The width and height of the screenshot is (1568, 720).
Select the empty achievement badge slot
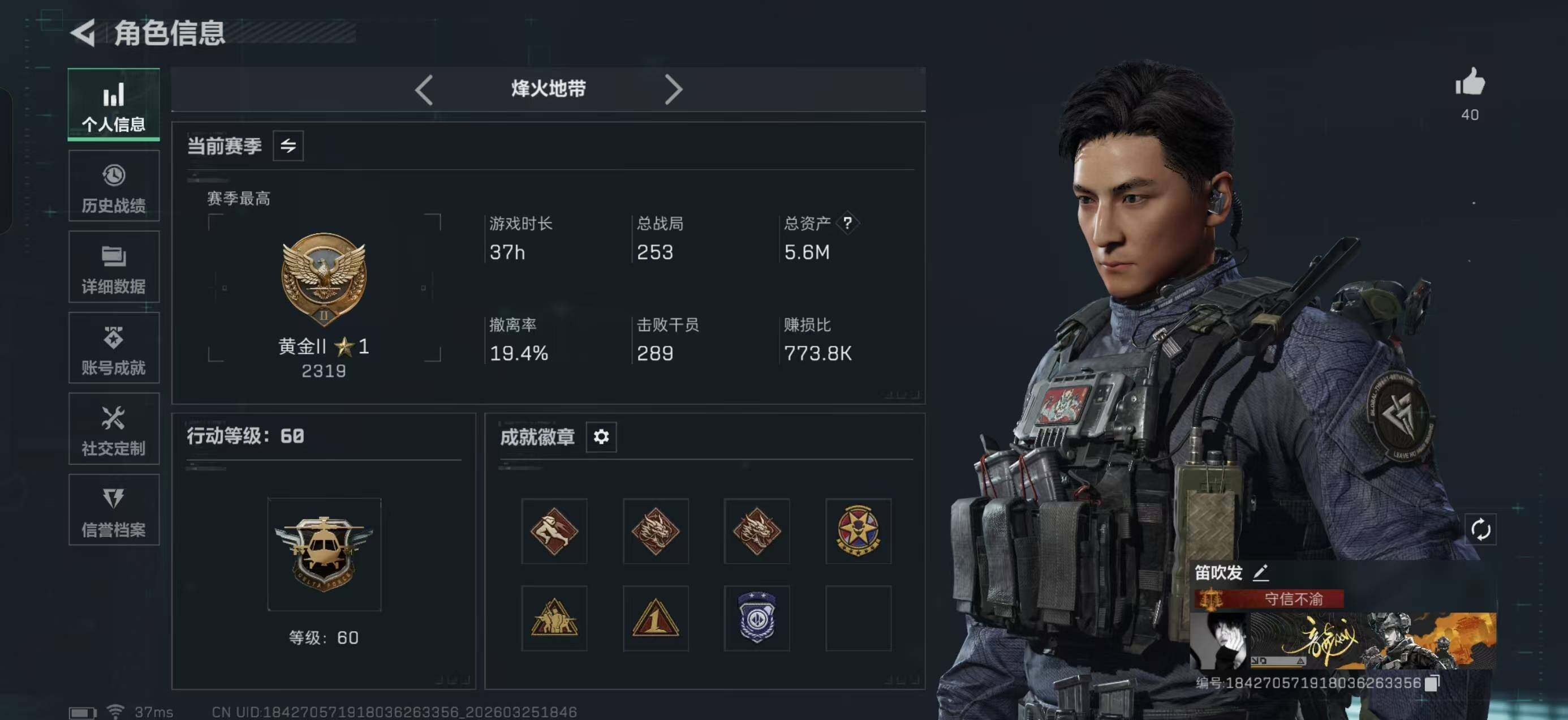pos(858,618)
